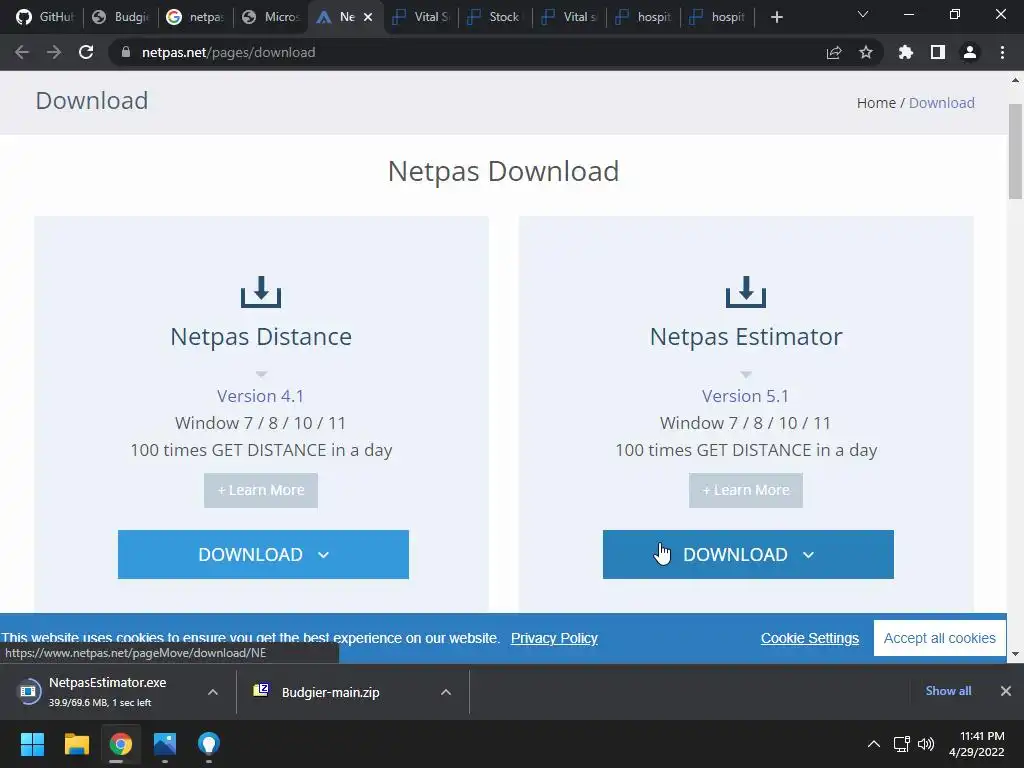Viewport: 1024px width, 768px height.
Task: Click the Netpas Distance download icon
Action: click(x=261, y=291)
